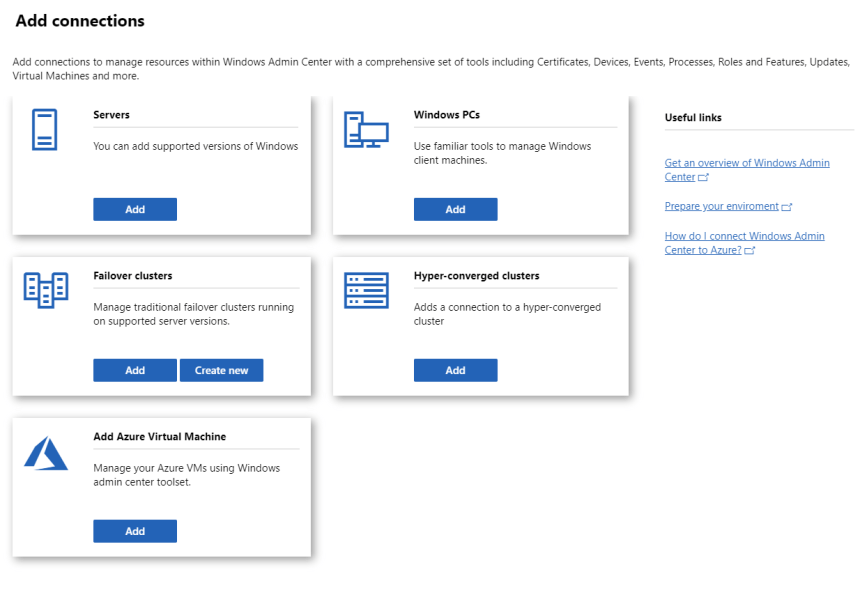This screenshot has width=860, height=597.
Task: Click external-link icon beside 'Prepare your enviroment'
Action: click(x=787, y=207)
